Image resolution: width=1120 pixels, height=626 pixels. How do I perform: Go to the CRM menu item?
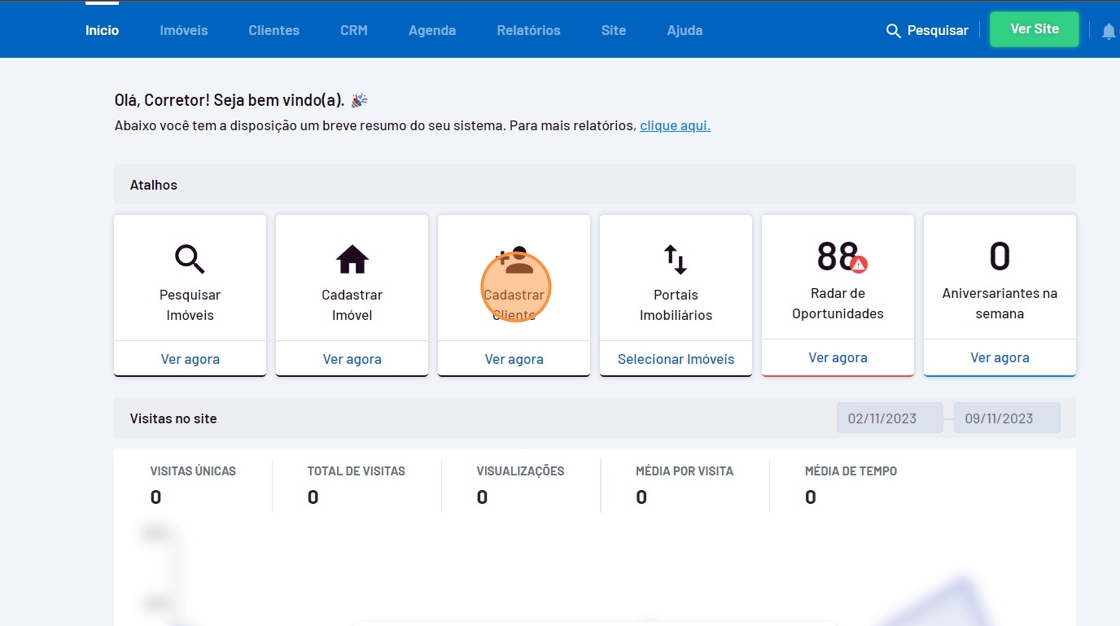(x=354, y=30)
